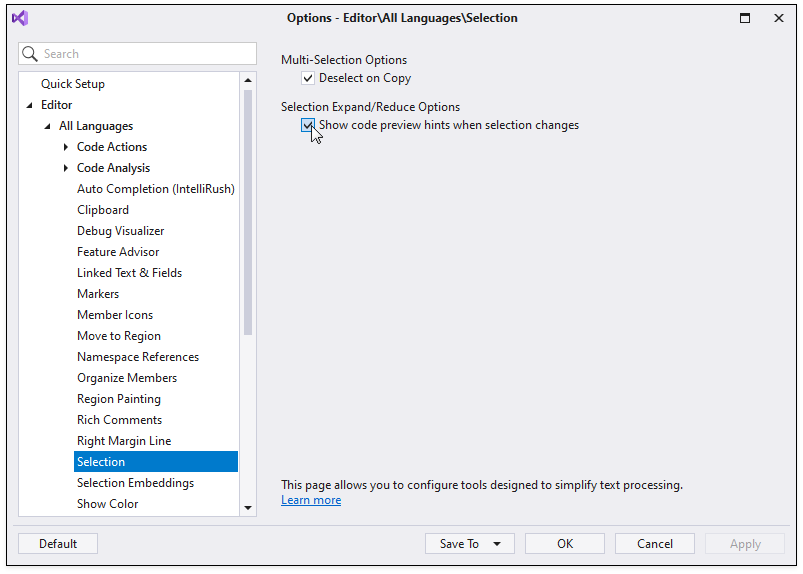The height and width of the screenshot is (574, 803).
Task: Toggle Show code preview hints checkbox
Action: pos(308,125)
